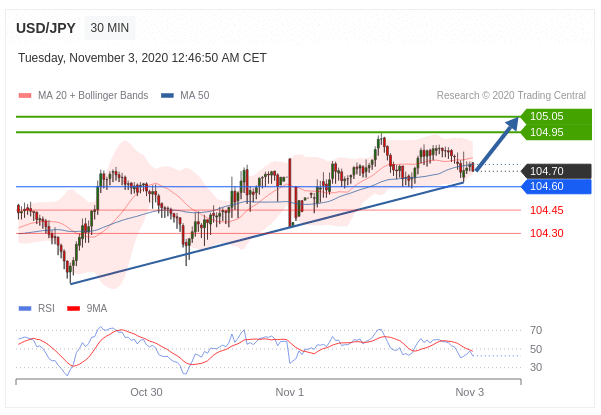The height and width of the screenshot is (415, 601).
Task: Select the 104.60 blue pivot price tag
Action: click(x=556, y=186)
